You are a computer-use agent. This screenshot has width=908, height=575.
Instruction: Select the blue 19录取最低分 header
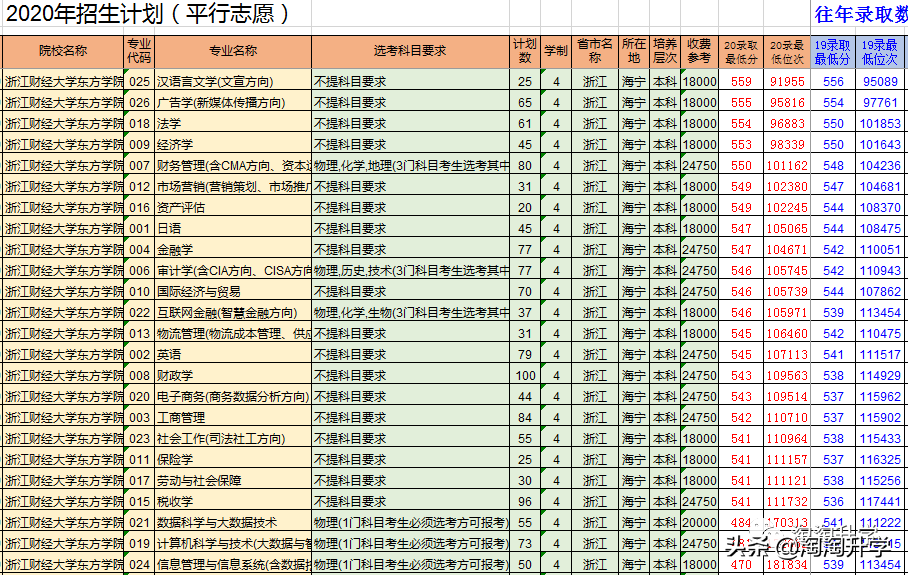click(x=833, y=52)
